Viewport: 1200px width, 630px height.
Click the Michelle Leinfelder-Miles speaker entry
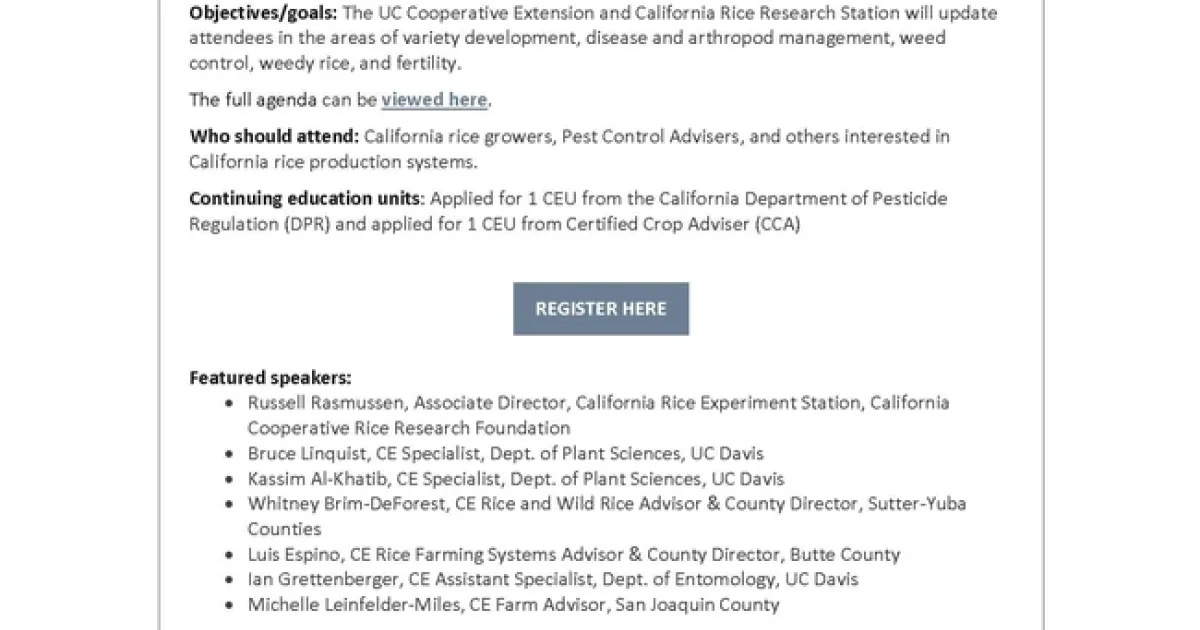513,604
